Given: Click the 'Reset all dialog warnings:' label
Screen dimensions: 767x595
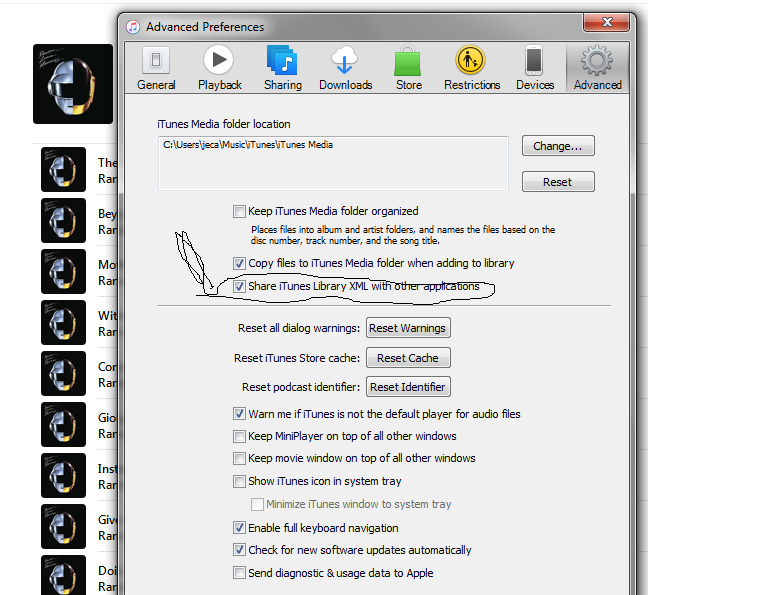Looking at the screenshot, I should (299, 328).
